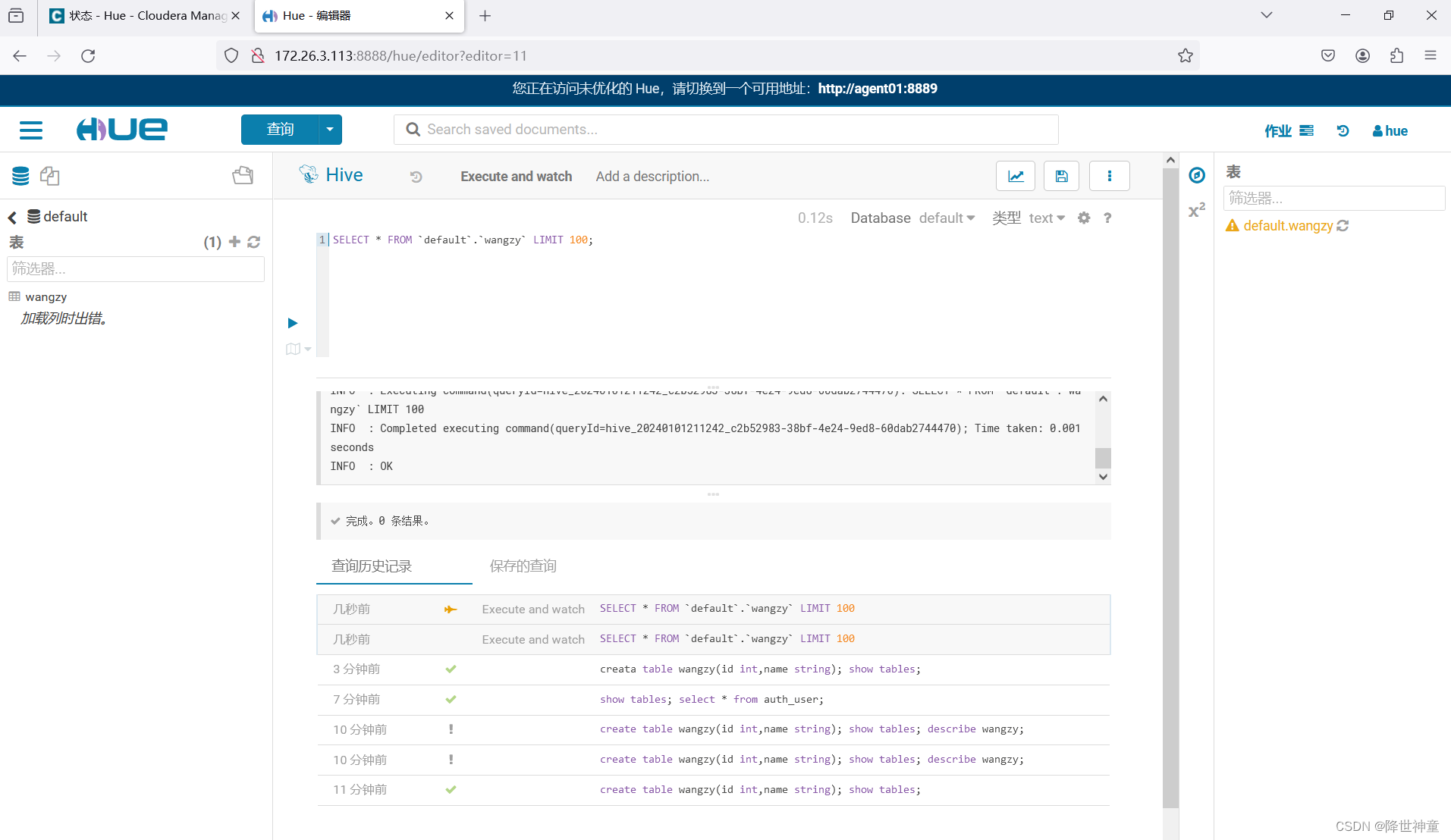Follow the http://agent01:8889 link
The image size is (1451, 840).
878,89
